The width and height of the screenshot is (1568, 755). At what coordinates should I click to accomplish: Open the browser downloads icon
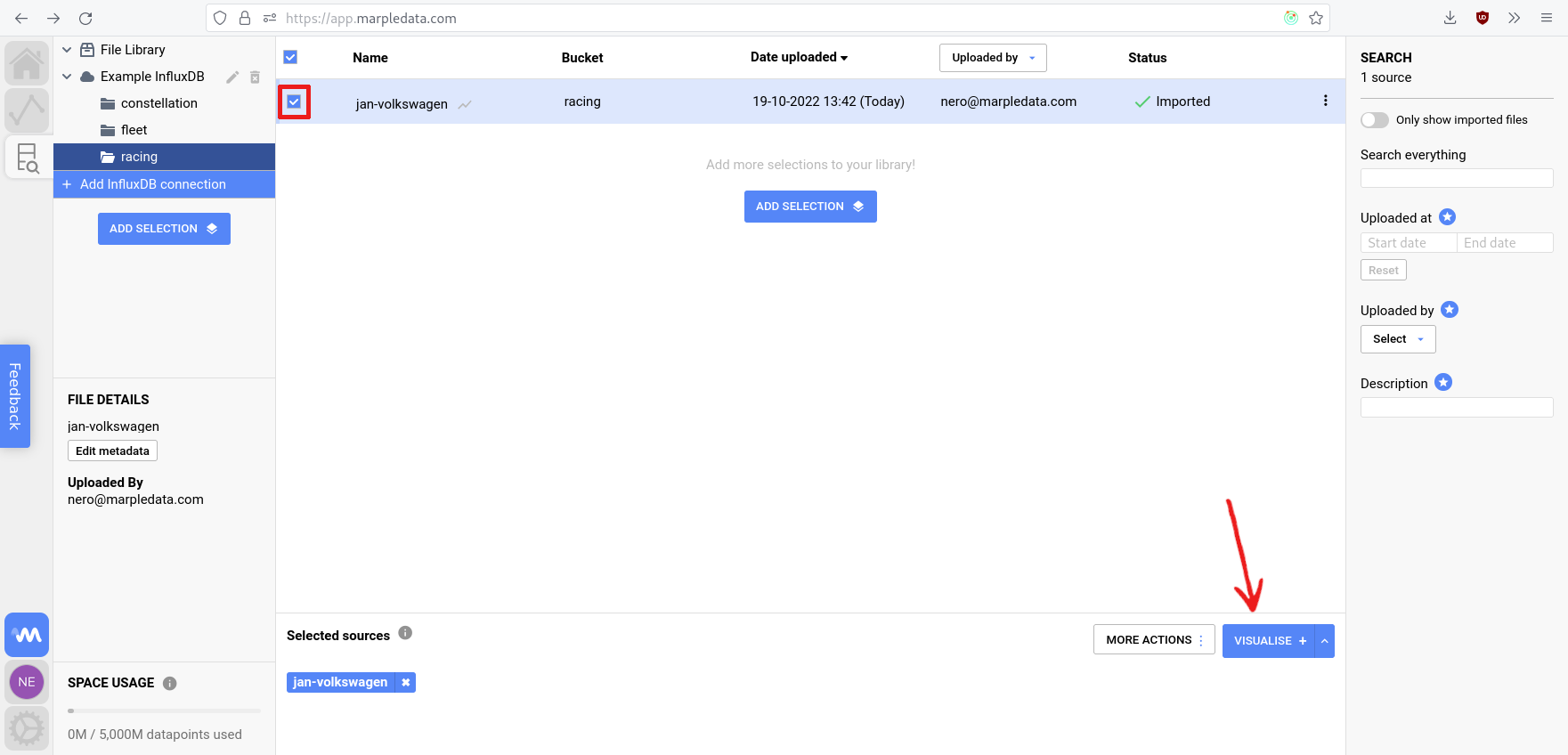pyautogui.click(x=1450, y=18)
